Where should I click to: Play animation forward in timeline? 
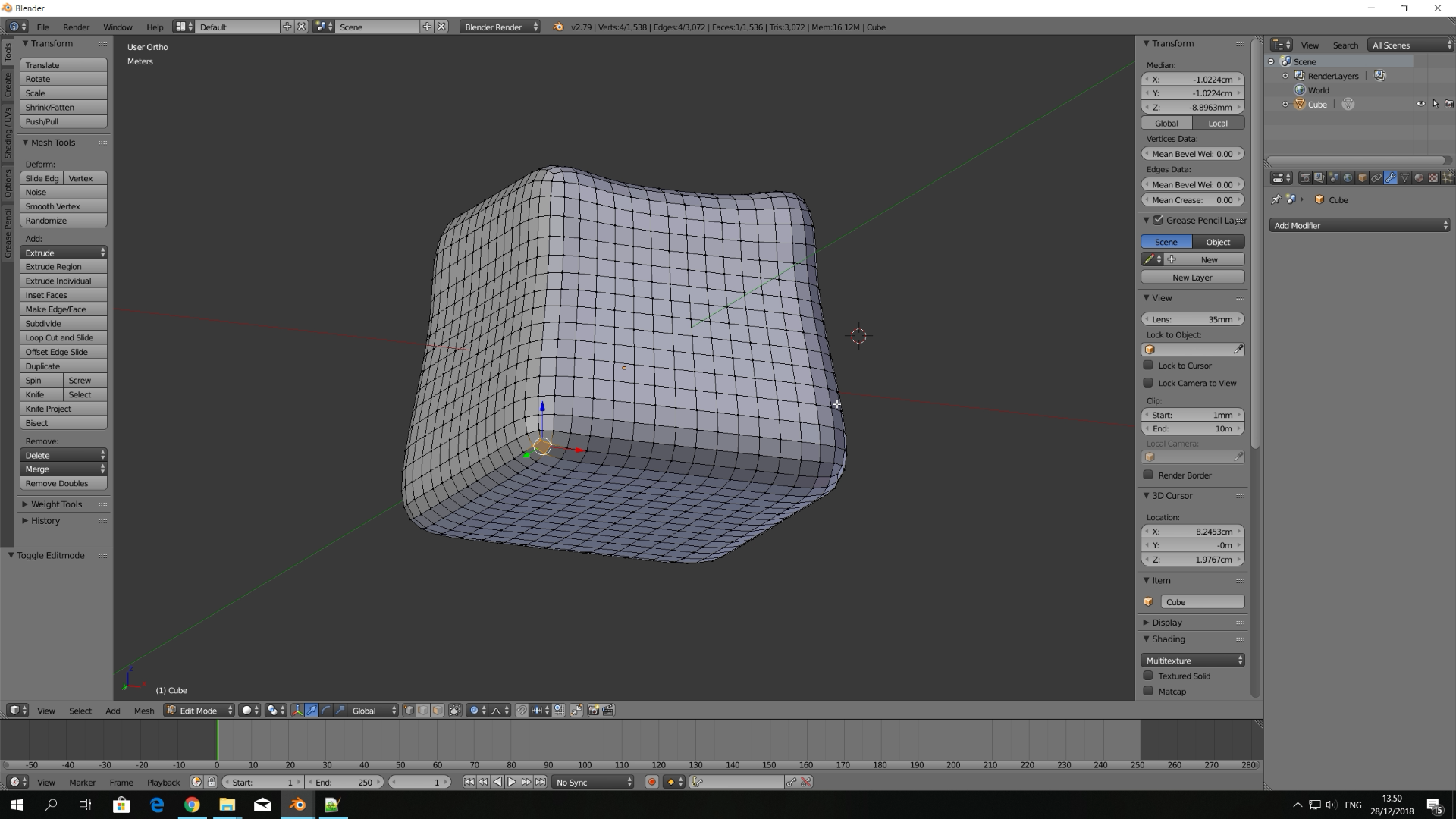point(512,782)
